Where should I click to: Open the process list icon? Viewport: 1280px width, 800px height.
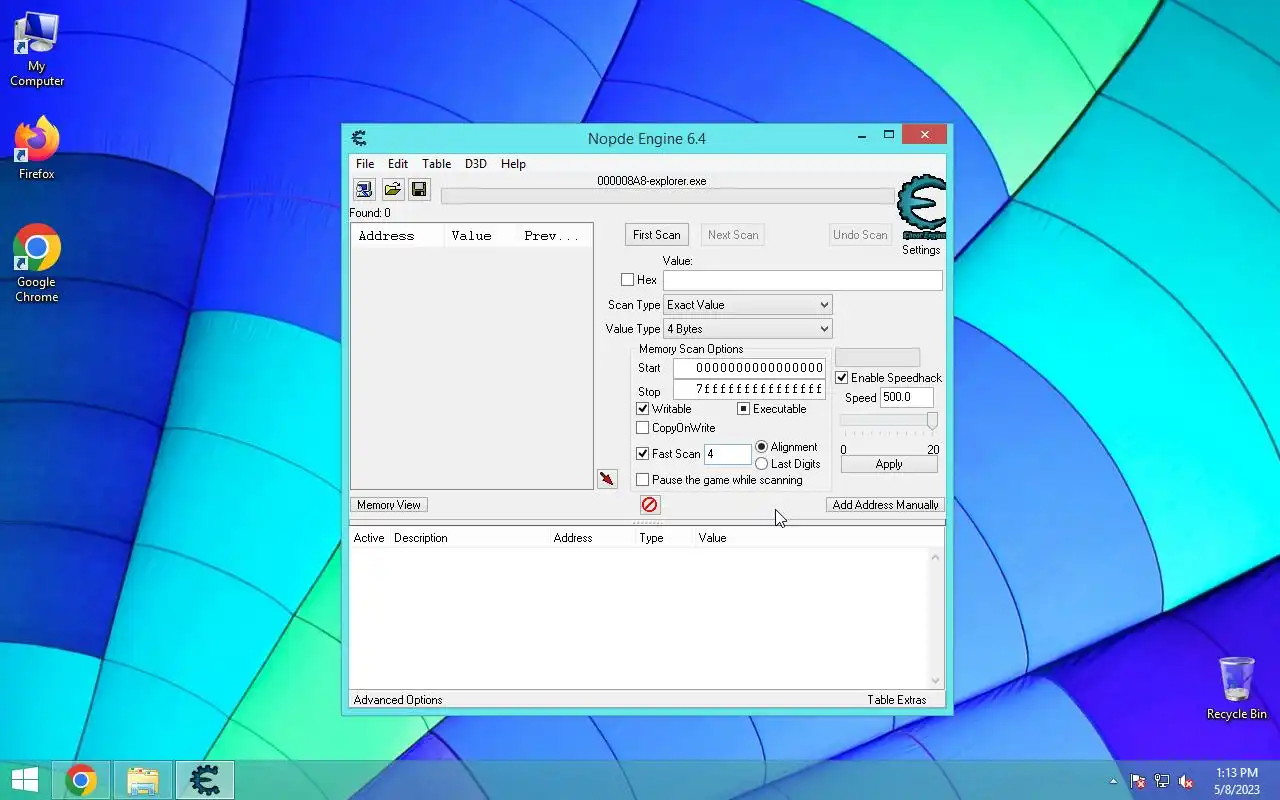click(364, 190)
